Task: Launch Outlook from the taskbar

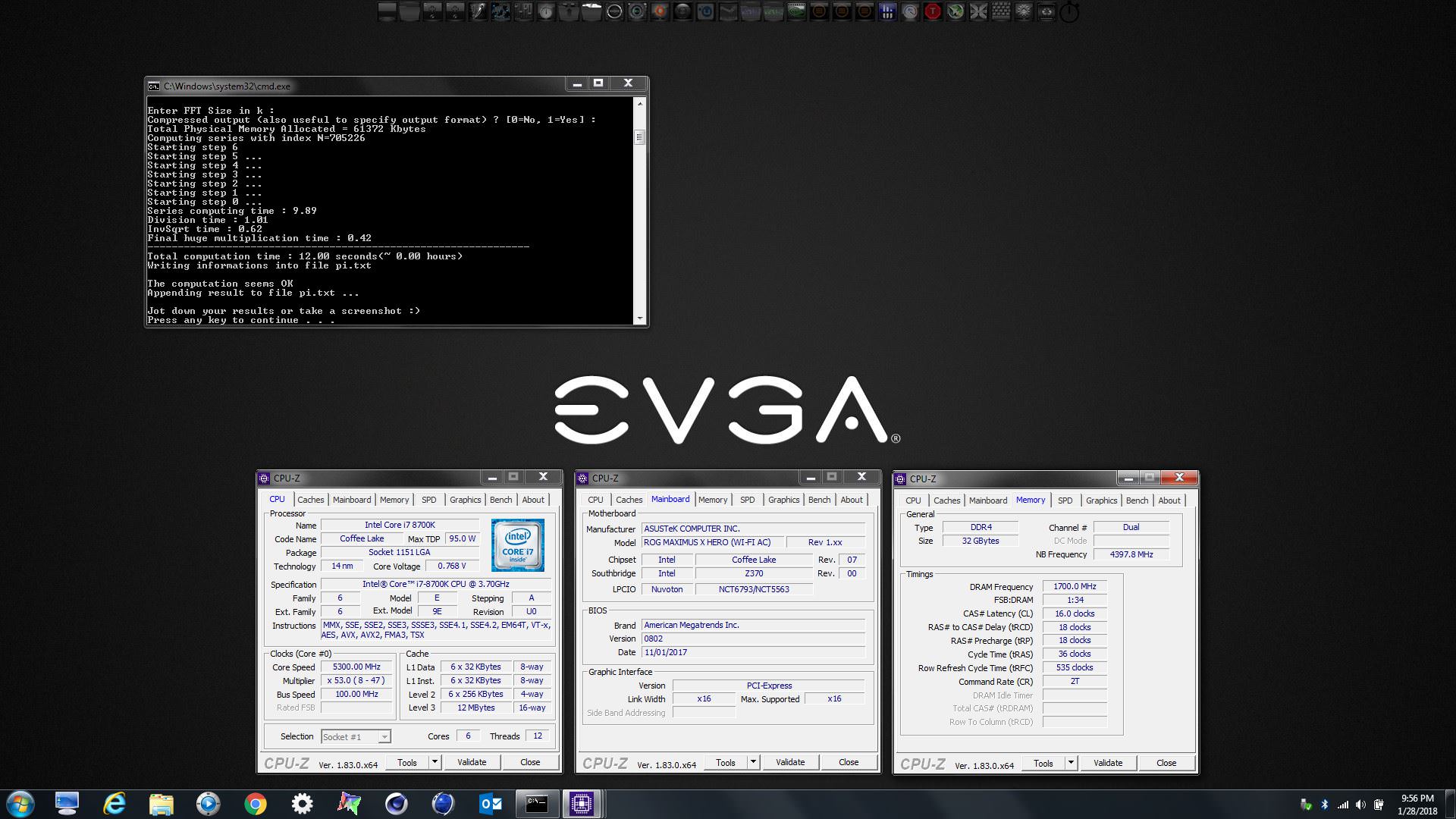Action: point(491,804)
